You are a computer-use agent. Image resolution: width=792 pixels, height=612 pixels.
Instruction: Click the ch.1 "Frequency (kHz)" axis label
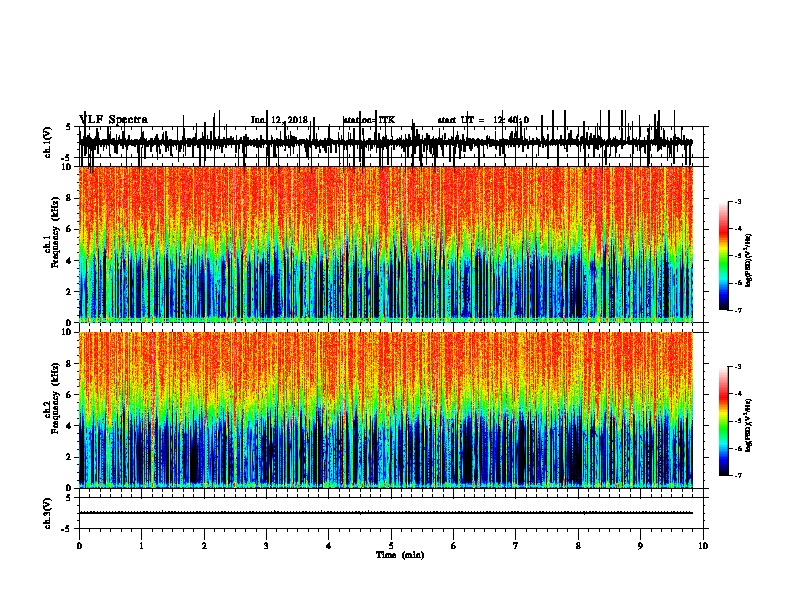(x=55, y=232)
